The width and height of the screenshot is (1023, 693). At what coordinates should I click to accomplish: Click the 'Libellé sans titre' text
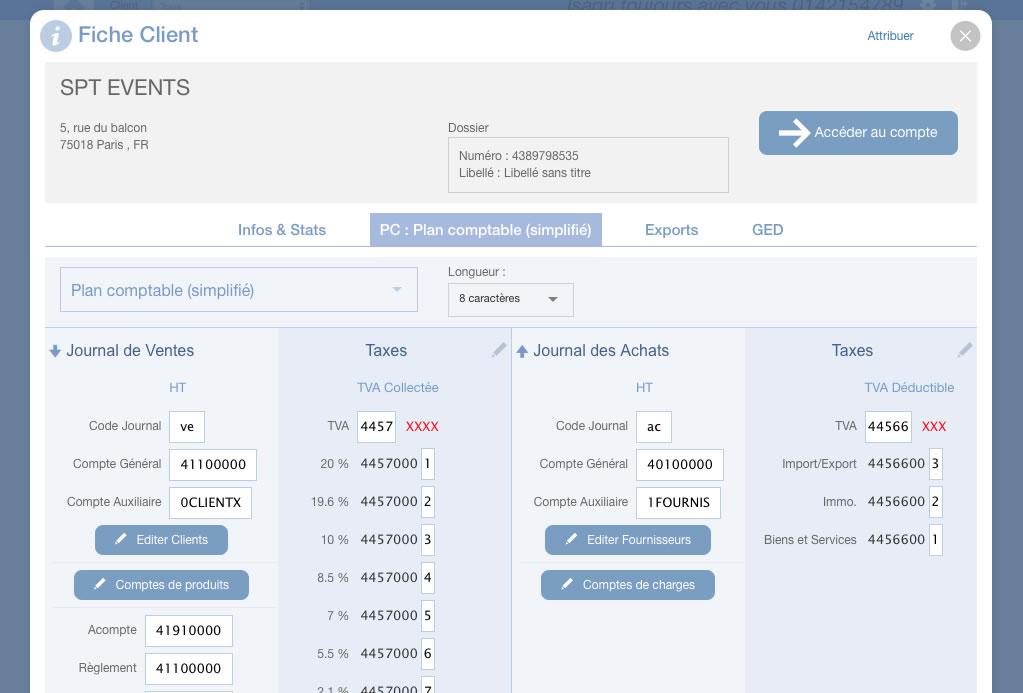(547, 173)
